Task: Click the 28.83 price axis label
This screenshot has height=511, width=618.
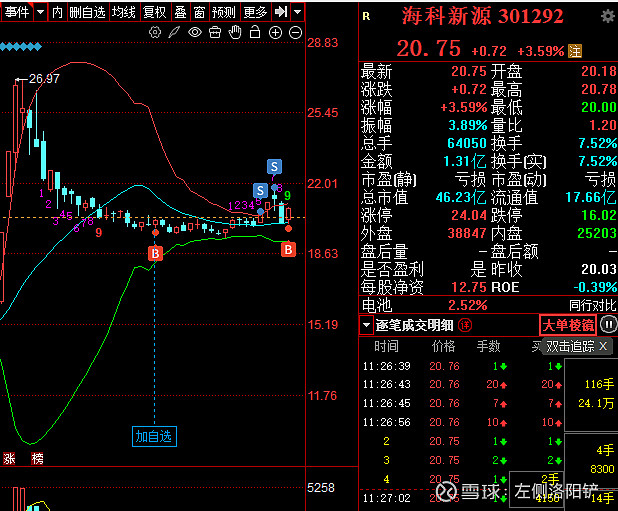Action: (x=322, y=43)
